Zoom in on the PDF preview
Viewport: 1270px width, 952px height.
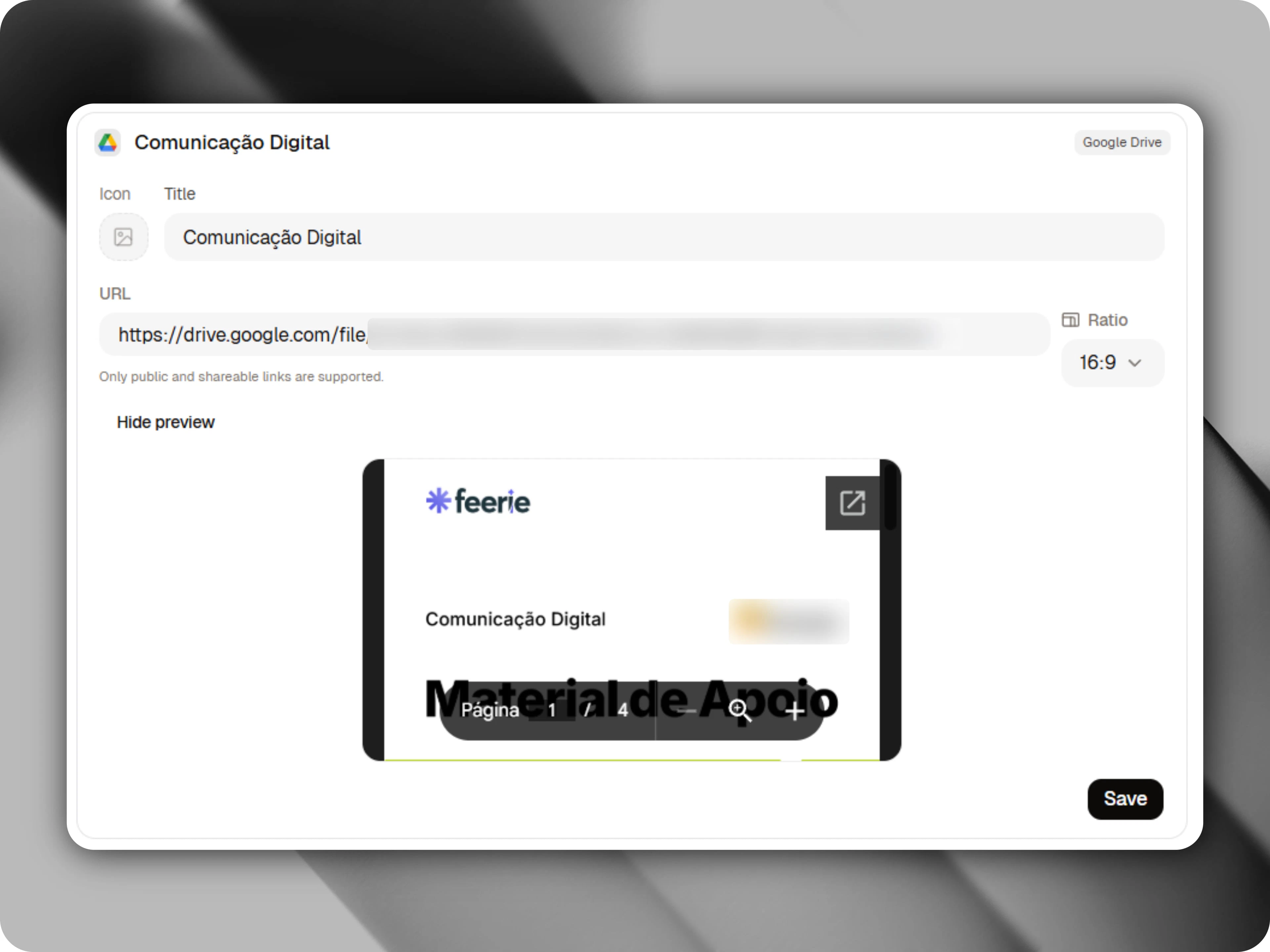tap(795, 712)
